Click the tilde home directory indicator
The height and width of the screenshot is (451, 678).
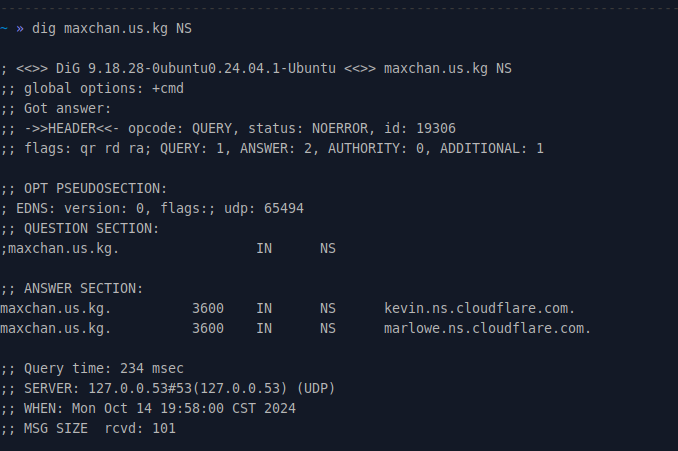pyautogui.click(x=4, y=29)
